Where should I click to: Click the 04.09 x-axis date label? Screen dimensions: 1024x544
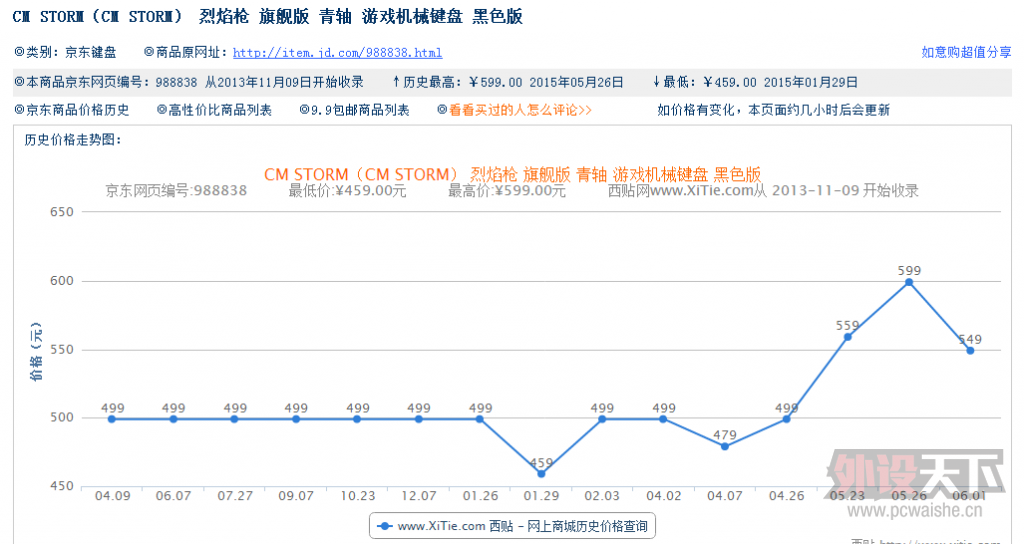tap(112, 496)
